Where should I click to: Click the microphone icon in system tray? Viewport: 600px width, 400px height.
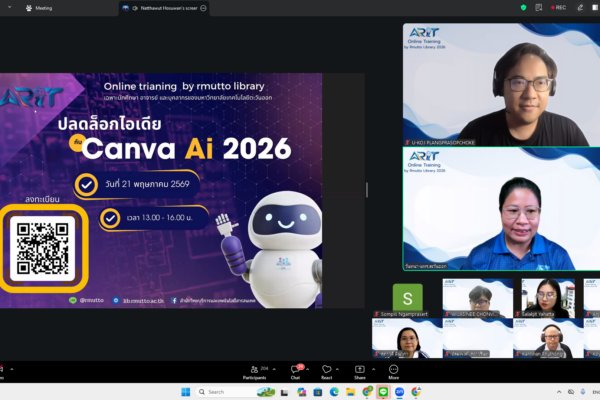[x=583, y=392]
